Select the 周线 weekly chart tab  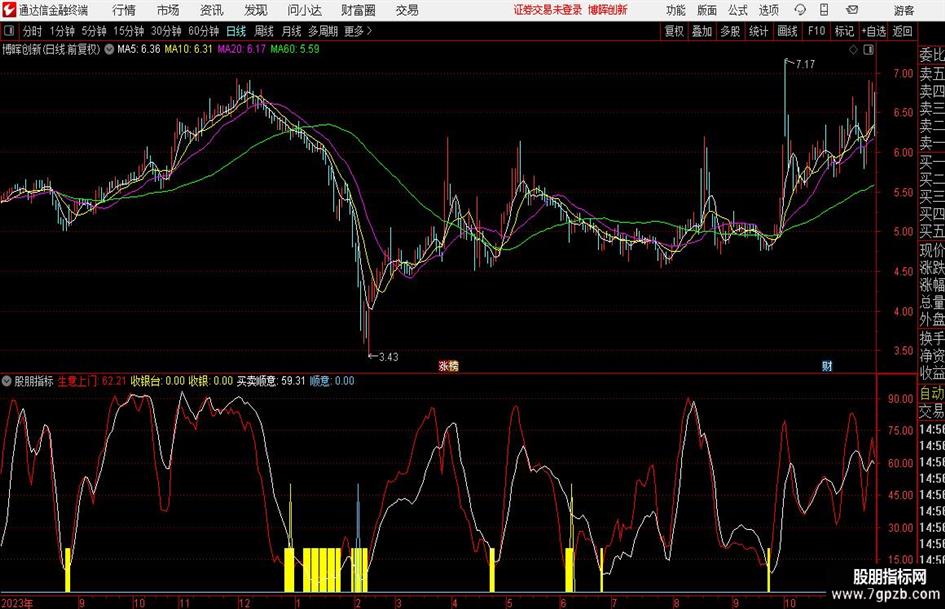pos(264,31)
